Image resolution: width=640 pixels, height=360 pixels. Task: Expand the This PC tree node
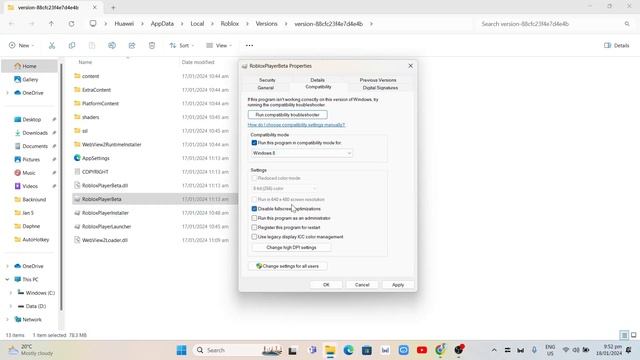(7, 280)
